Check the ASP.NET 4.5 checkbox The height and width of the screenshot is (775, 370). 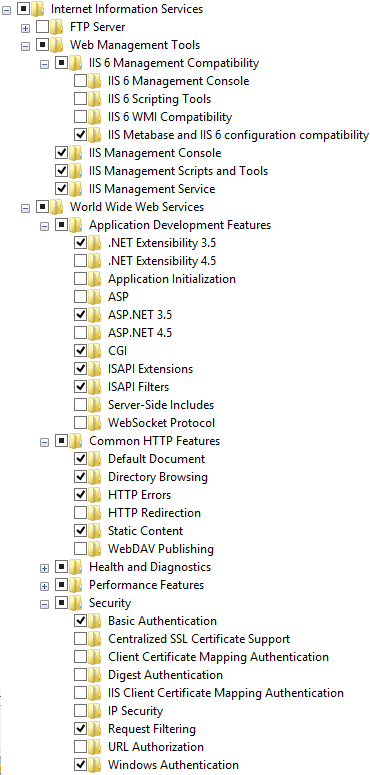click(81, 333)
